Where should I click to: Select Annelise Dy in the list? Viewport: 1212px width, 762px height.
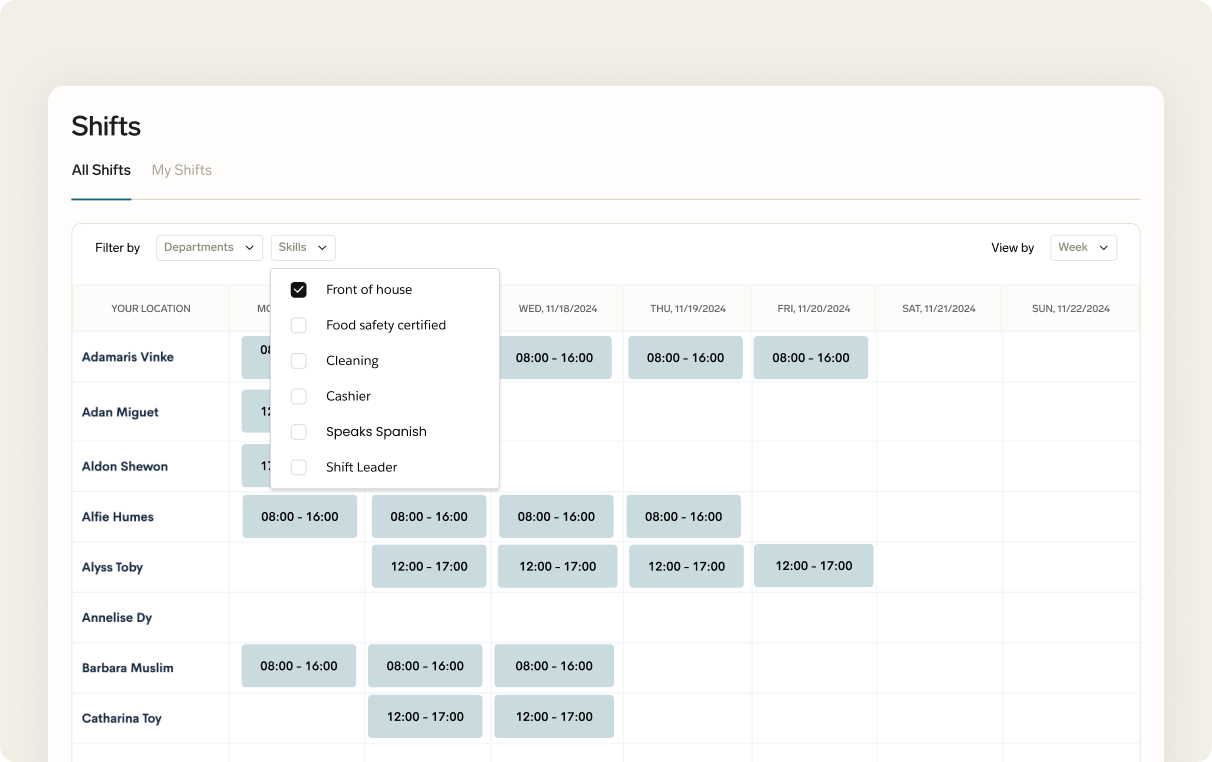(117, 618)
